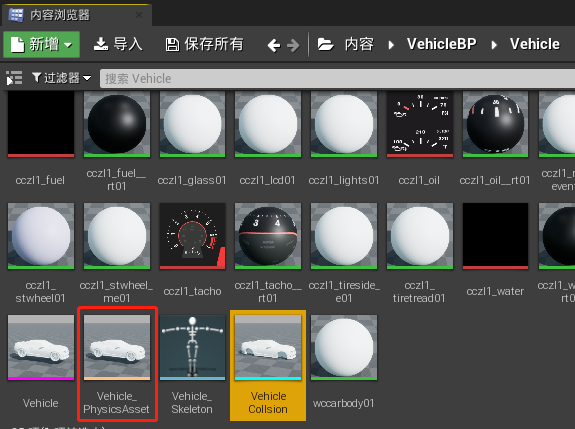Go back with the left arrow
The image size is (575, 429).
pos(274,45)
